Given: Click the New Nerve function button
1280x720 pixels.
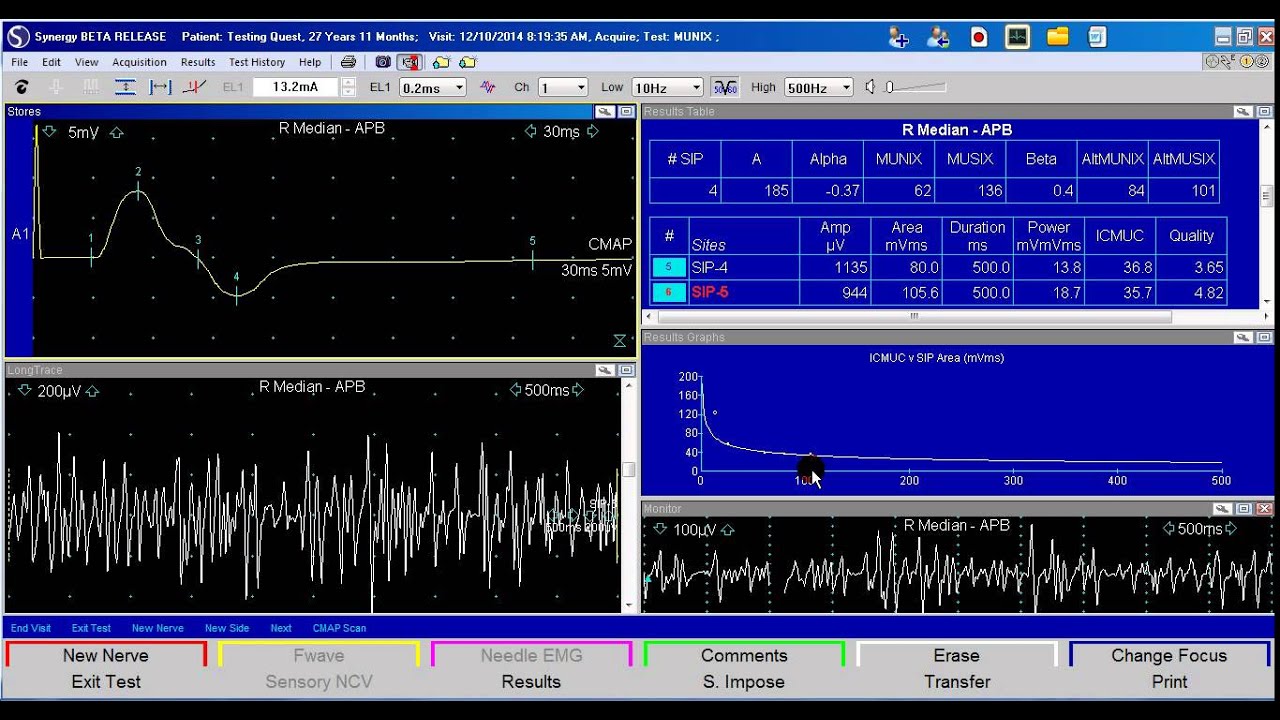Looking at the screenshot, I should 105,656.
